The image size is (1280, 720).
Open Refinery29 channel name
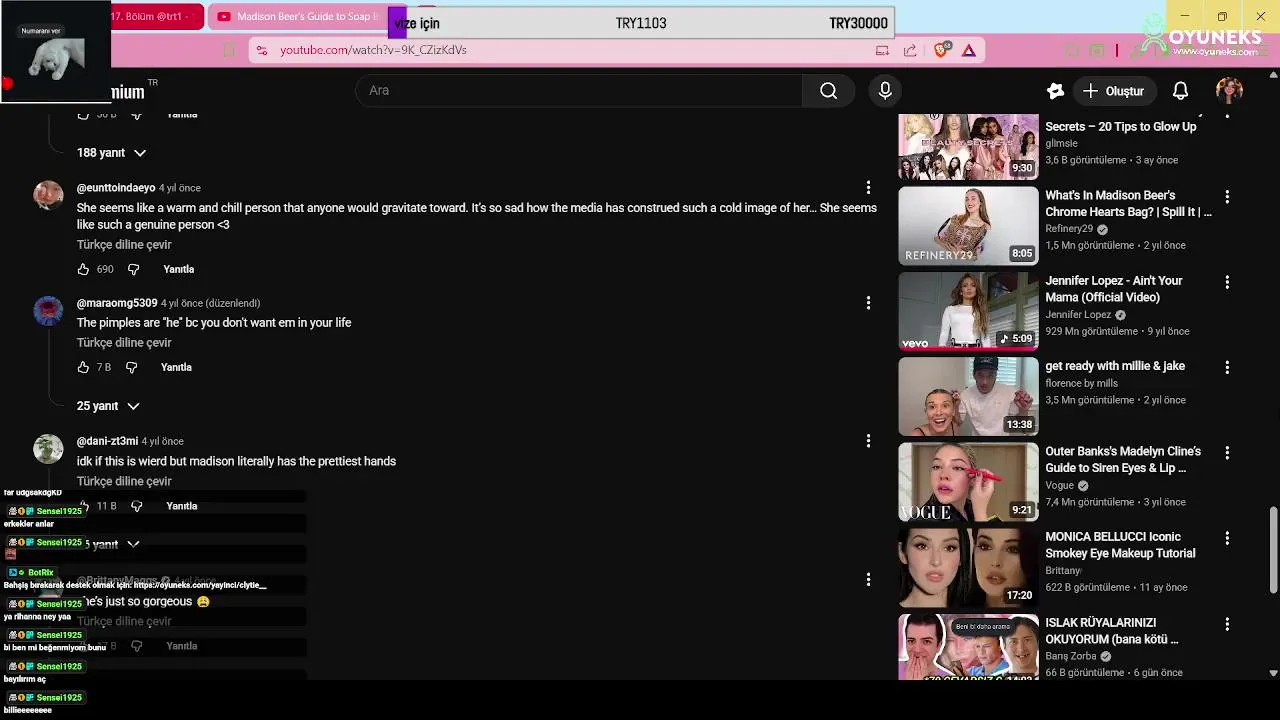tap(1069, 229)
